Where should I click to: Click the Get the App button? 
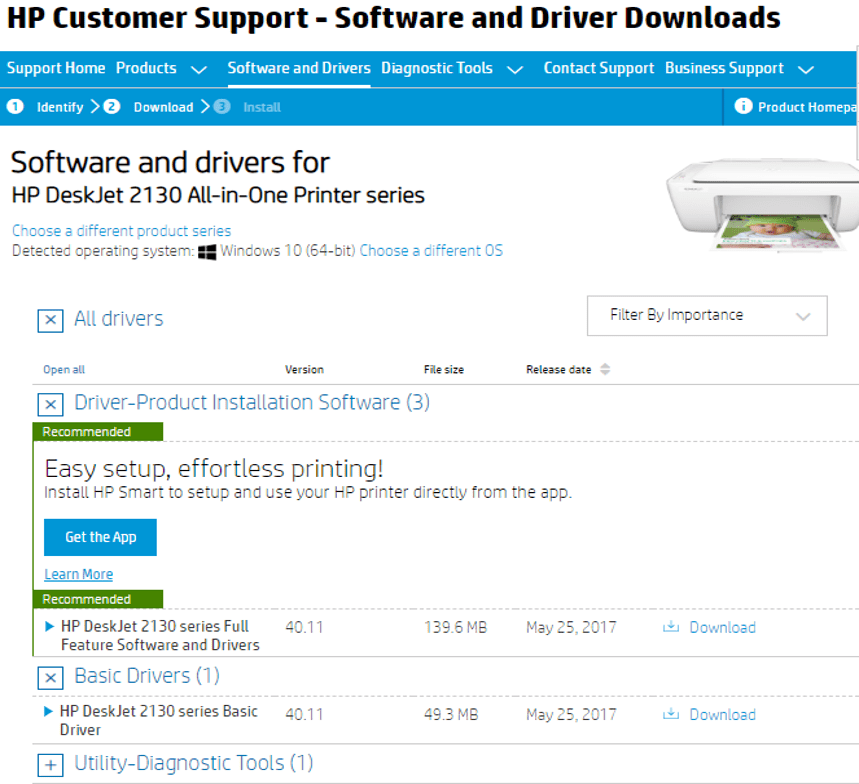(100, 537)
